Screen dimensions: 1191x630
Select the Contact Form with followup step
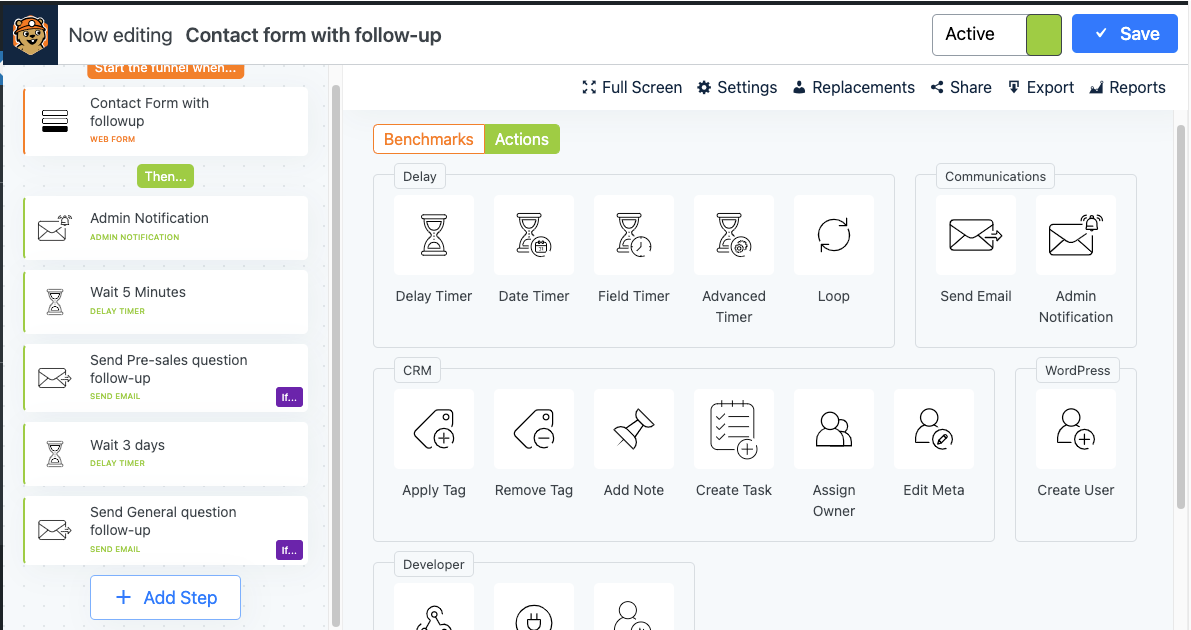coord(166,121)
